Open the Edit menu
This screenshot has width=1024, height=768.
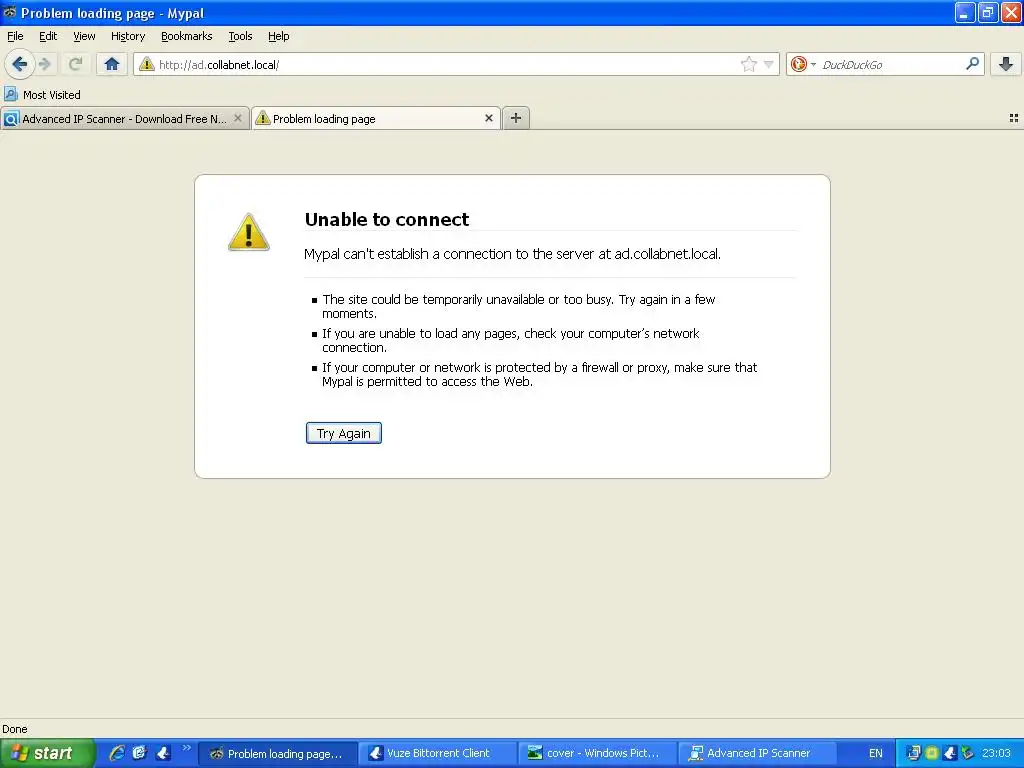coord(48,36)
